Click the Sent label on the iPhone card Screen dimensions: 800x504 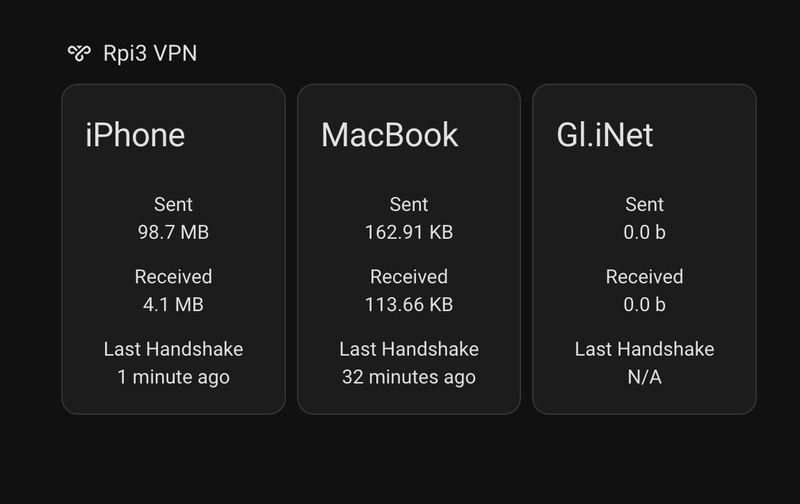173,204
